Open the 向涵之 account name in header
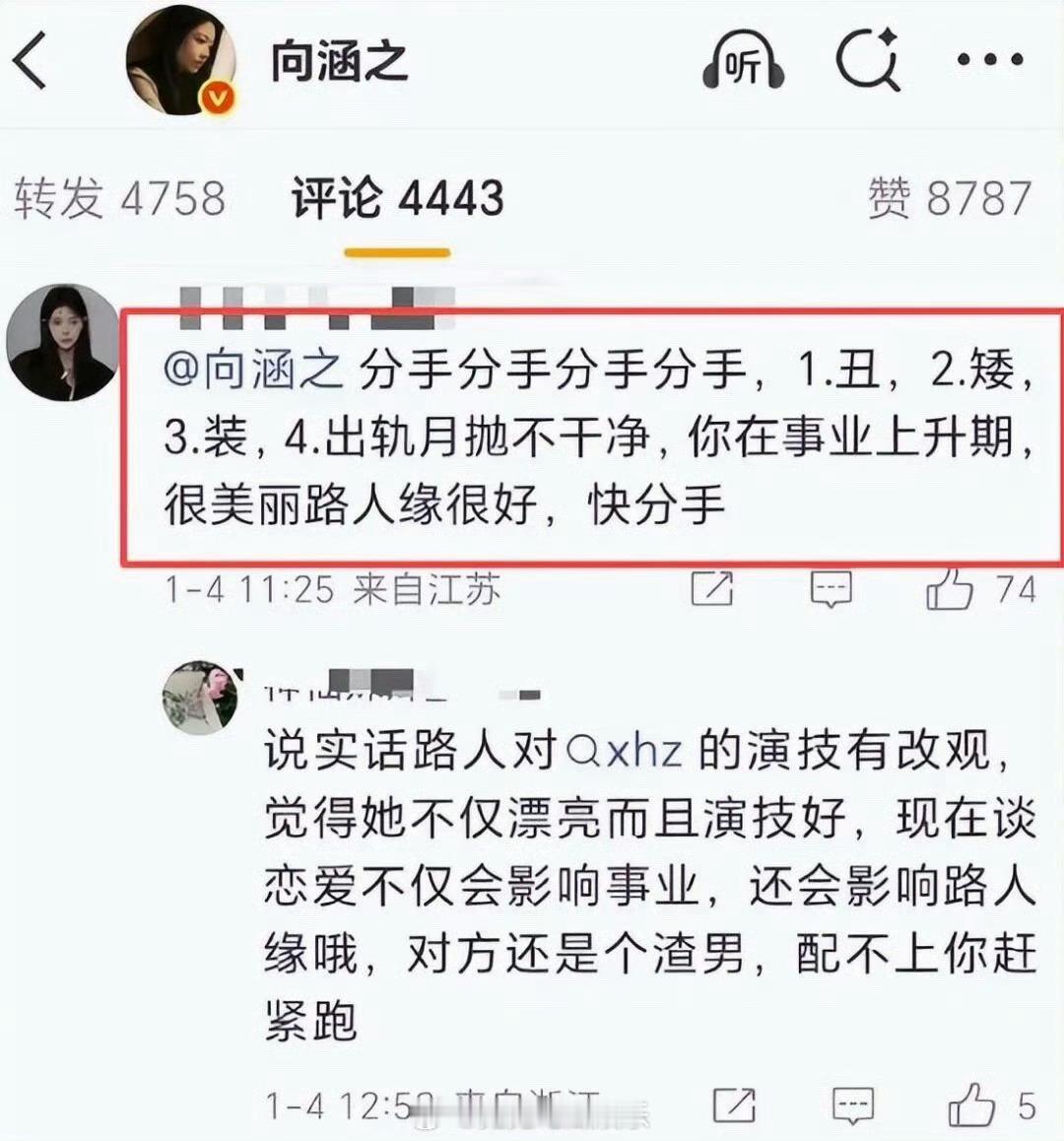 point(339,61)
